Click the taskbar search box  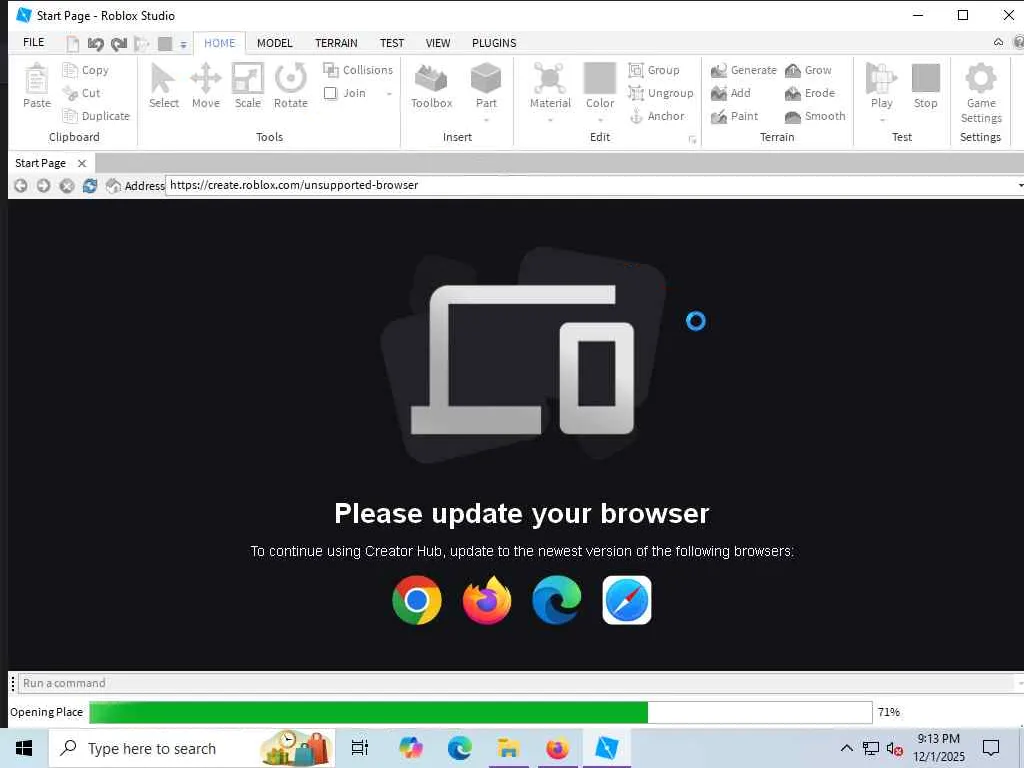click(x=192, y=748)
